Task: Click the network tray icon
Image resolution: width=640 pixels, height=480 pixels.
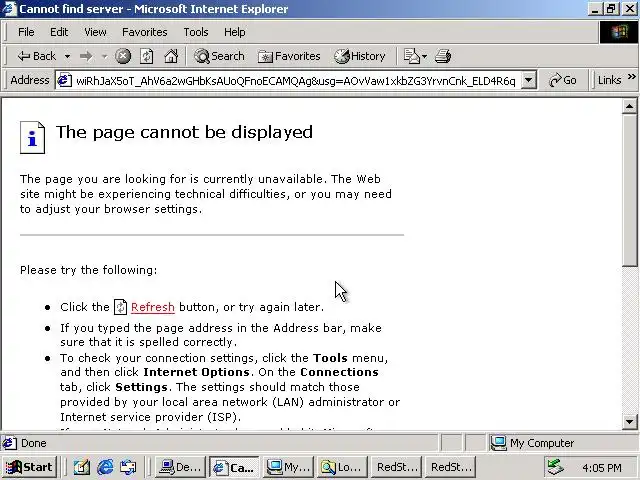Action: coord(556,467)
